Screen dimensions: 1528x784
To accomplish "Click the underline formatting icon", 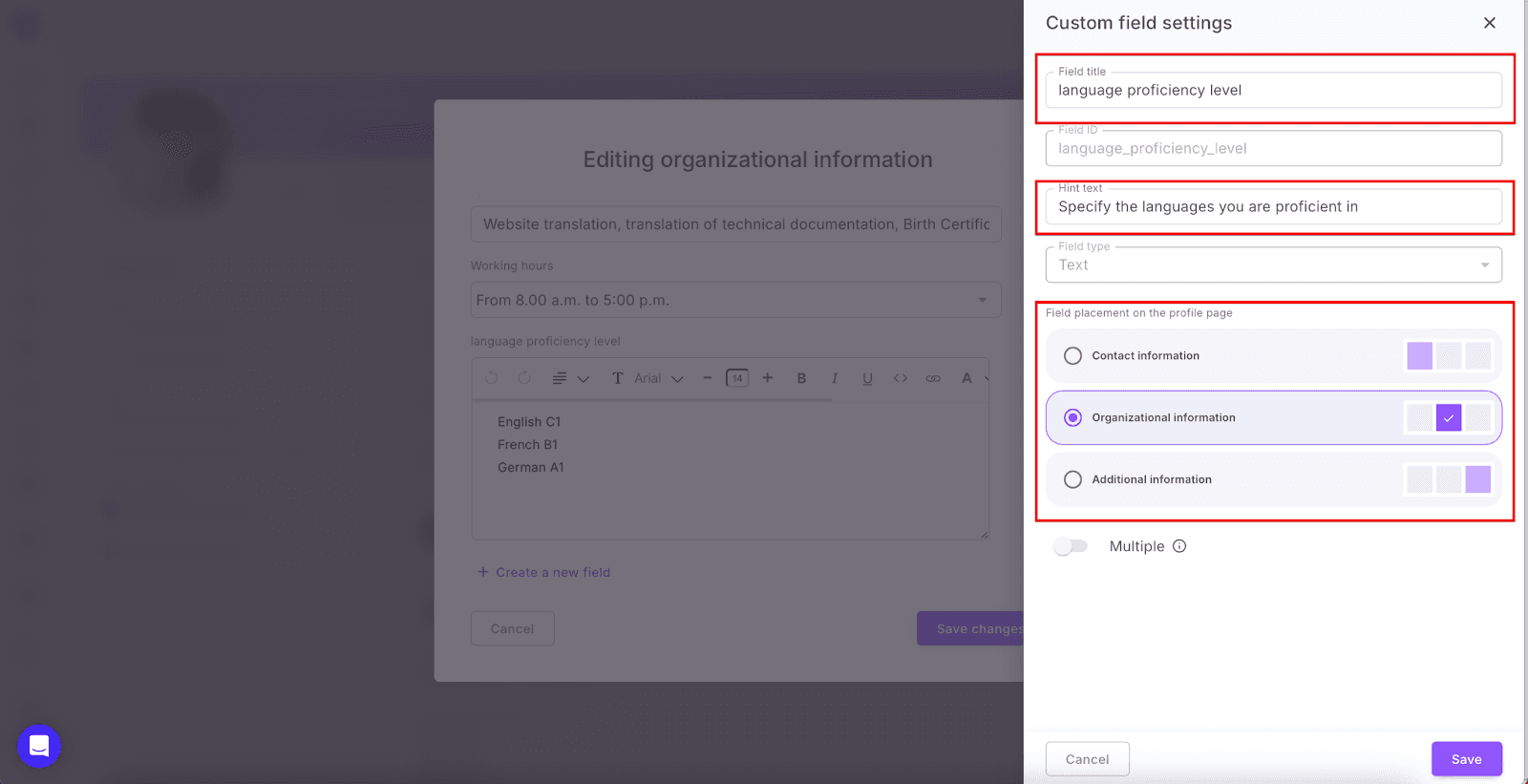I will (867, 378).
